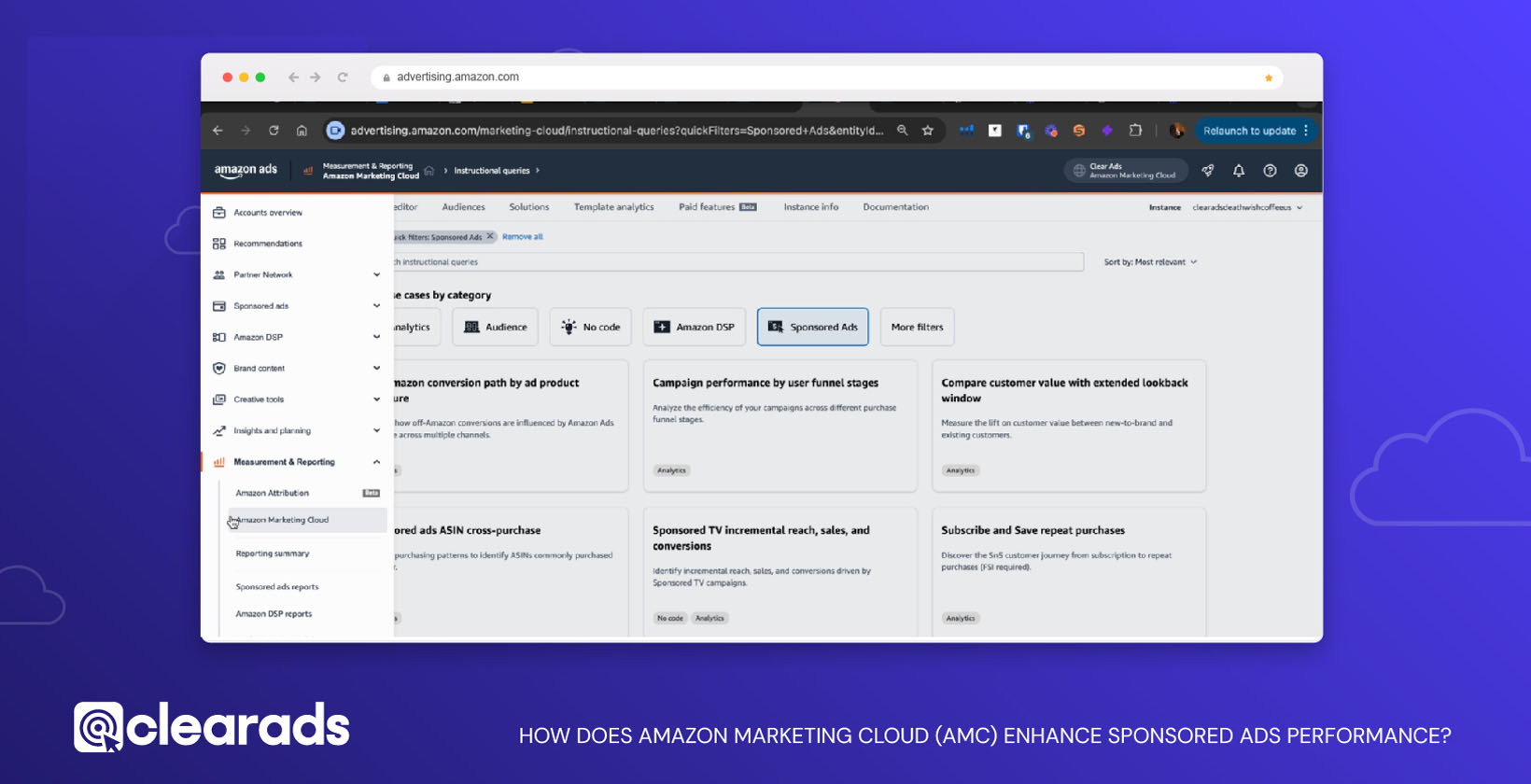Click the browser profile avatar

click(1177, 131)
